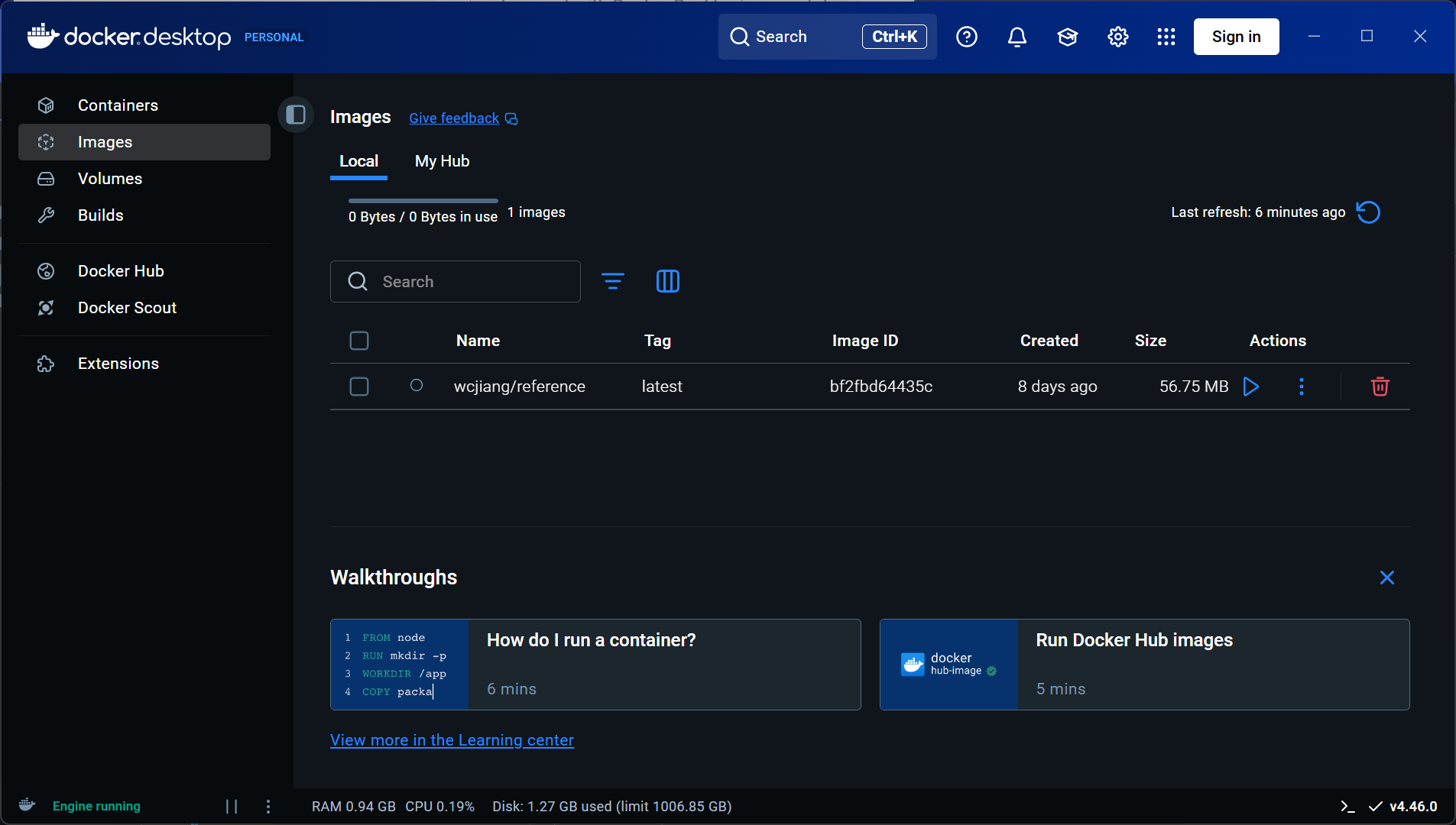
Task: Click the Give feedback chat icon
Action: pos(511,119)
